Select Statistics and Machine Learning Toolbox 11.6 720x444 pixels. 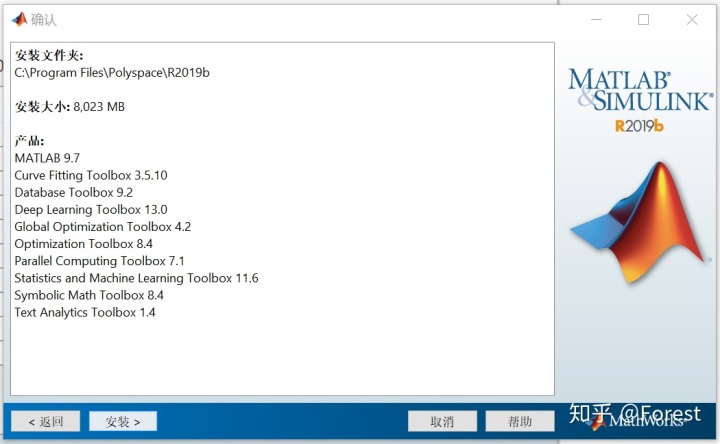[x=136, y=278]
